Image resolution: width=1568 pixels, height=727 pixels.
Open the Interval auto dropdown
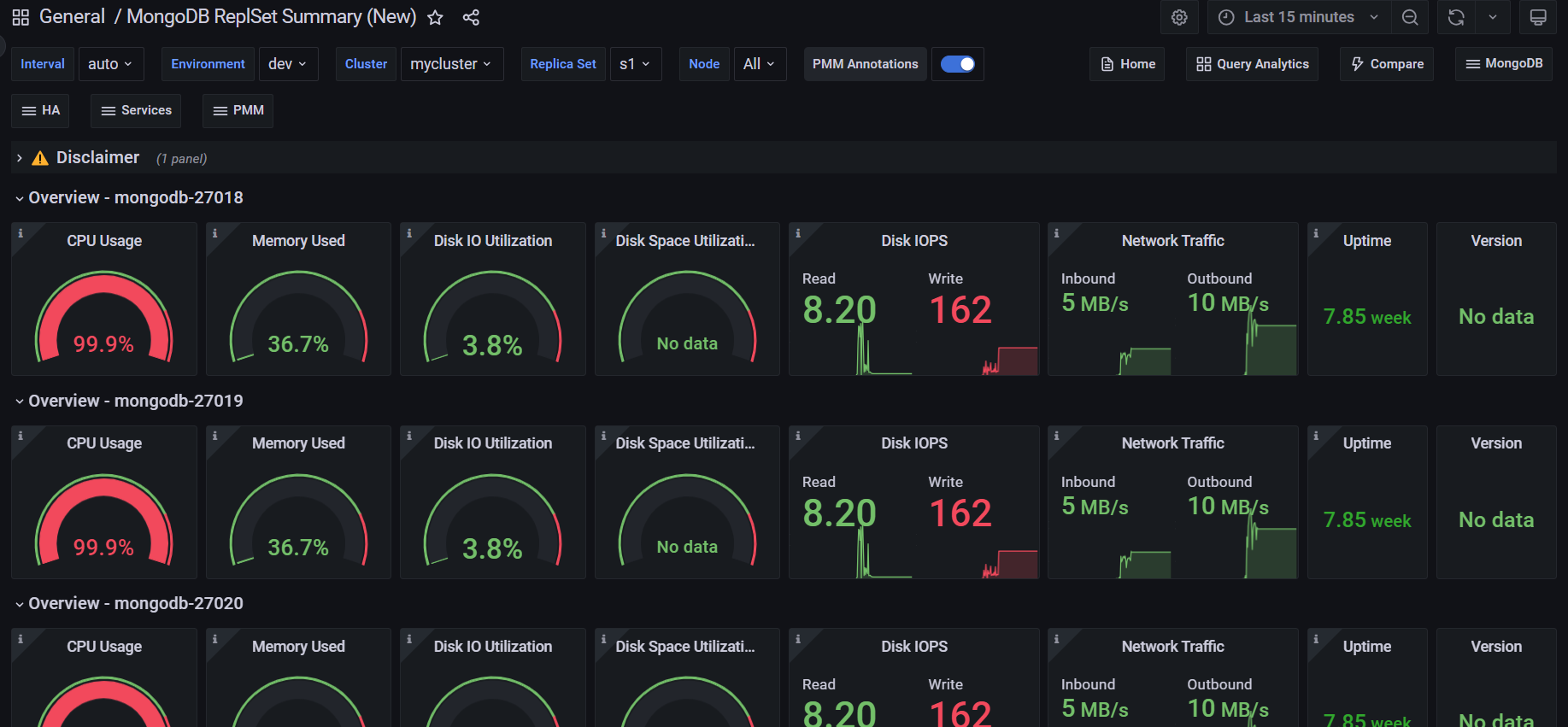coord(110,64)
